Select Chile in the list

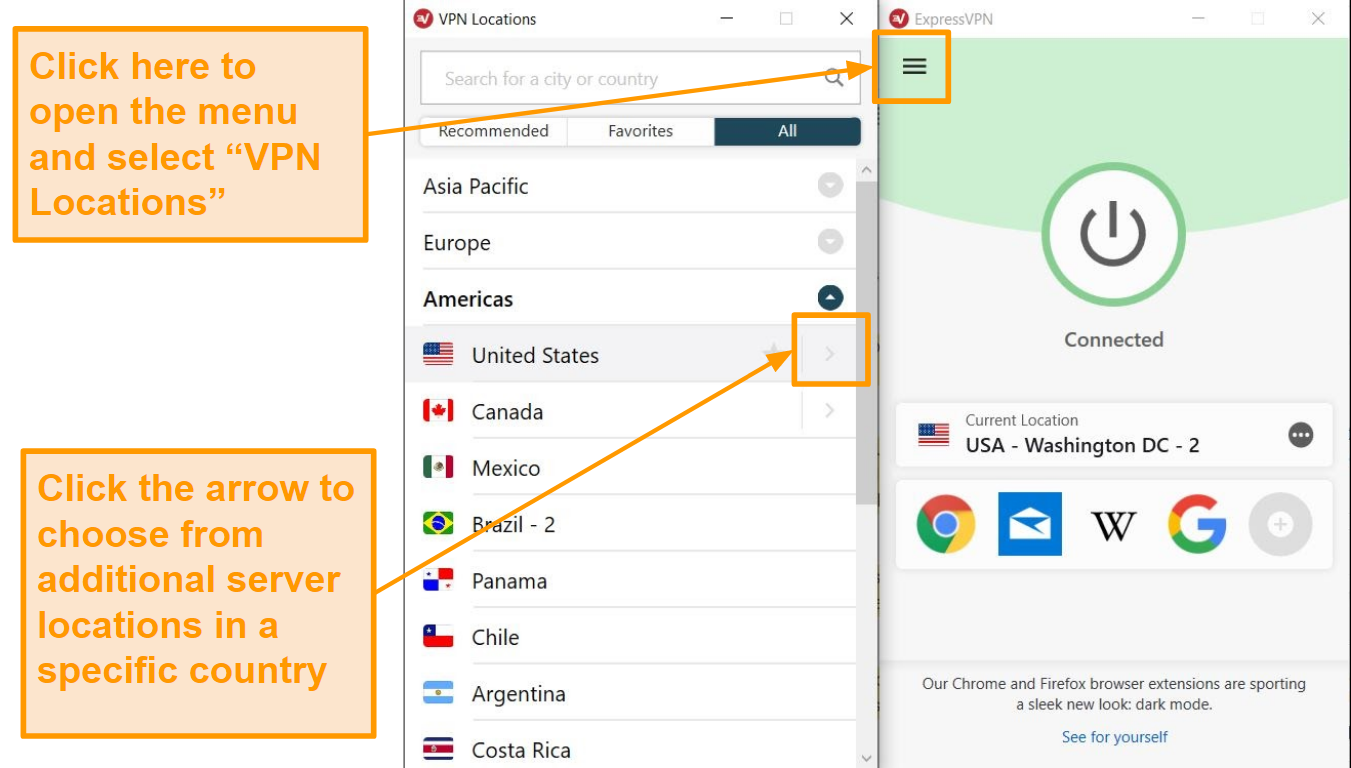click(x=631, y=637)
